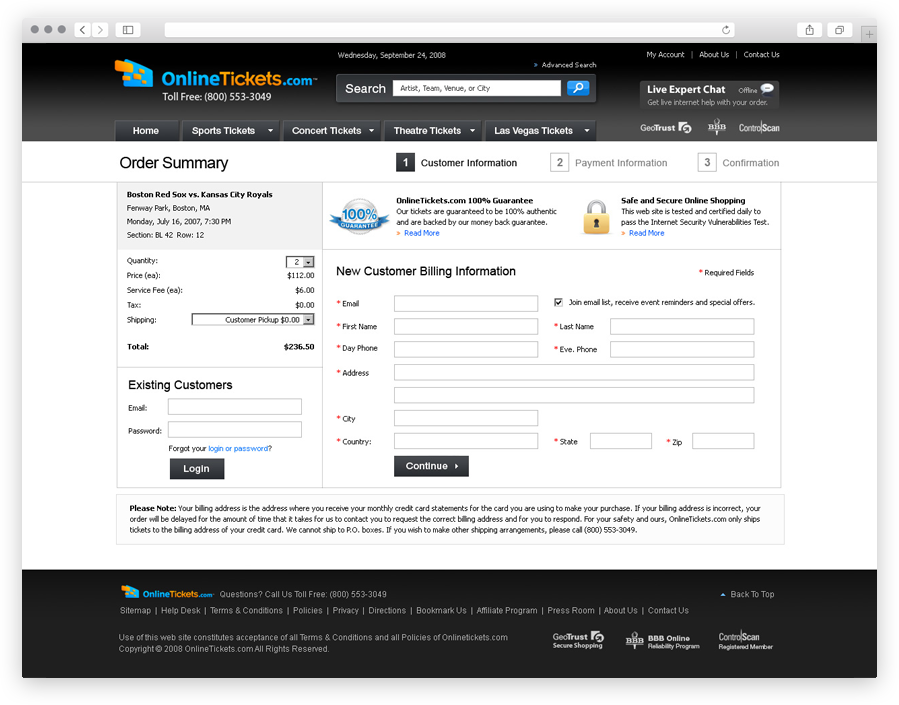Click the existing customer Email field
Viewport: 899px width, 705px height.
[x=234, y=406]
